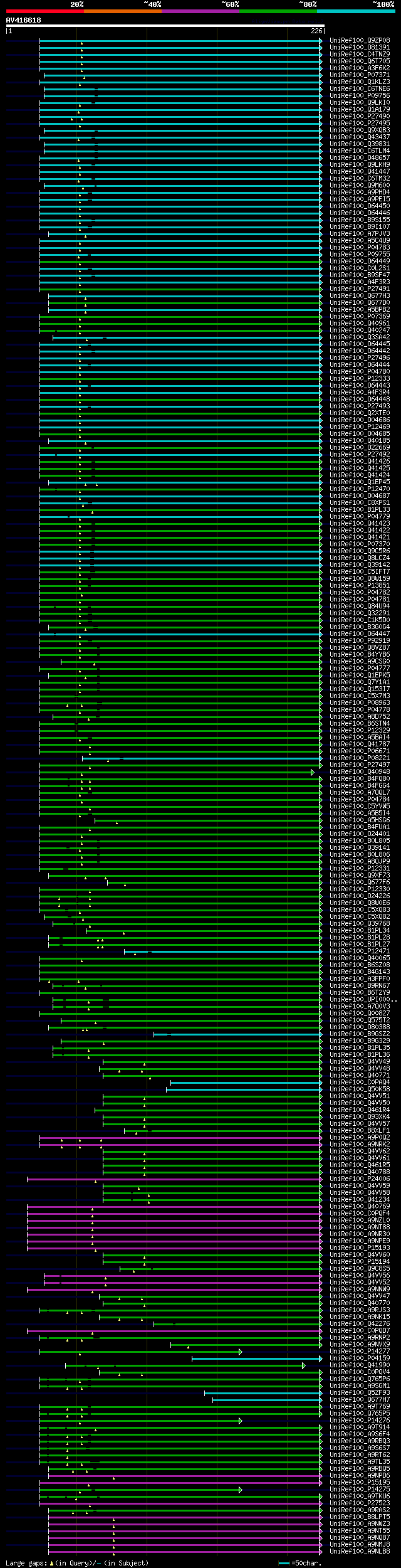Click the query title AV416618
The height and width of the screenshot is (1568, 401).
(x=24, y=20)
